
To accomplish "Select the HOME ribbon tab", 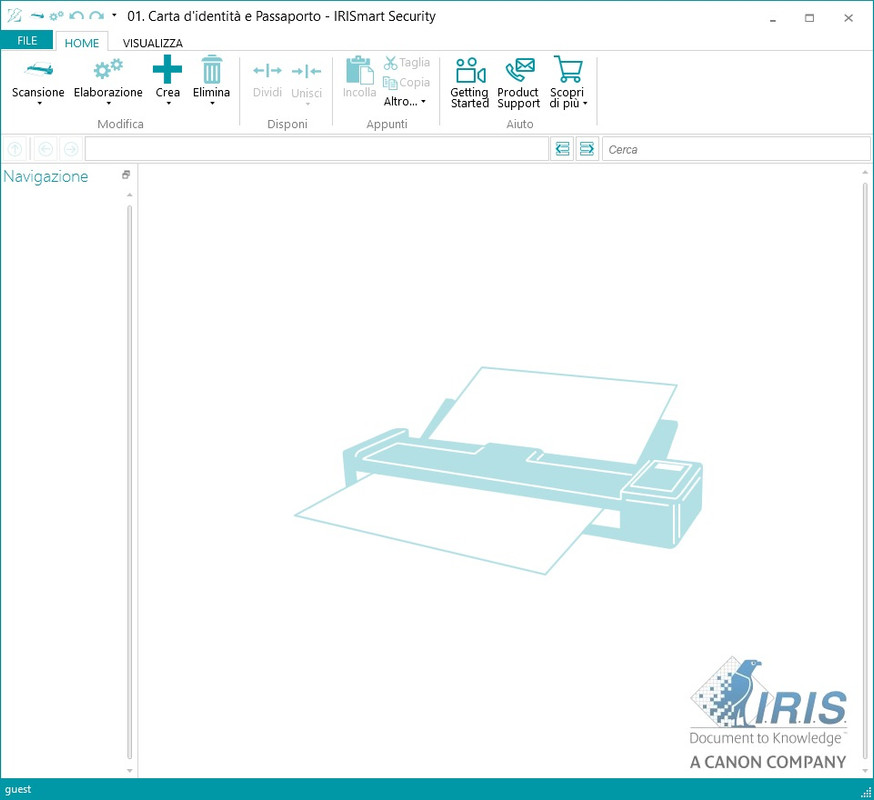I will tap(81, 43).
